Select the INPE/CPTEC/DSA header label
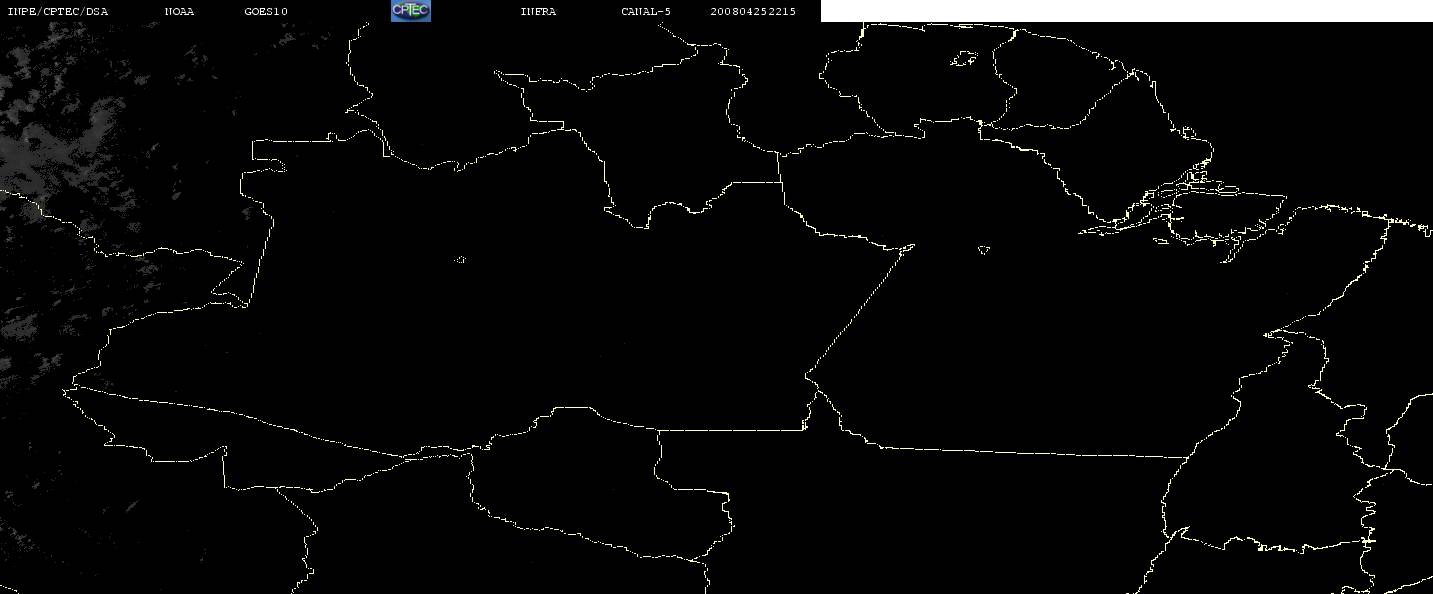Image resolution: width=1433 pixels, height=594 pixels. click(x=58, y=11)
